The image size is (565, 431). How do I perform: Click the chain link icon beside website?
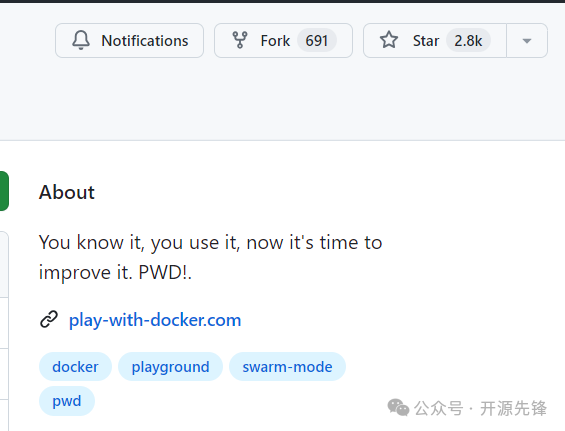(x=49, y=319)
